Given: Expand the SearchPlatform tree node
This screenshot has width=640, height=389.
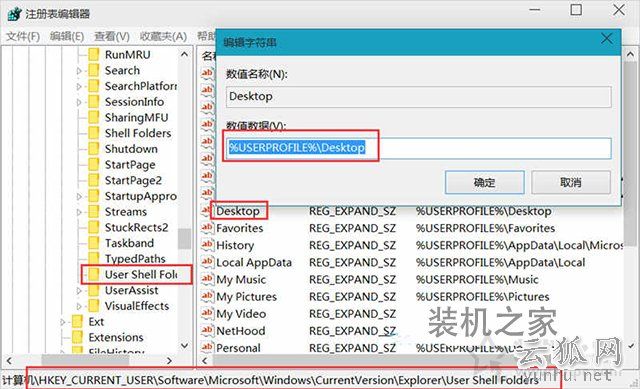Looking at the screenshot, I should [79, 87].
